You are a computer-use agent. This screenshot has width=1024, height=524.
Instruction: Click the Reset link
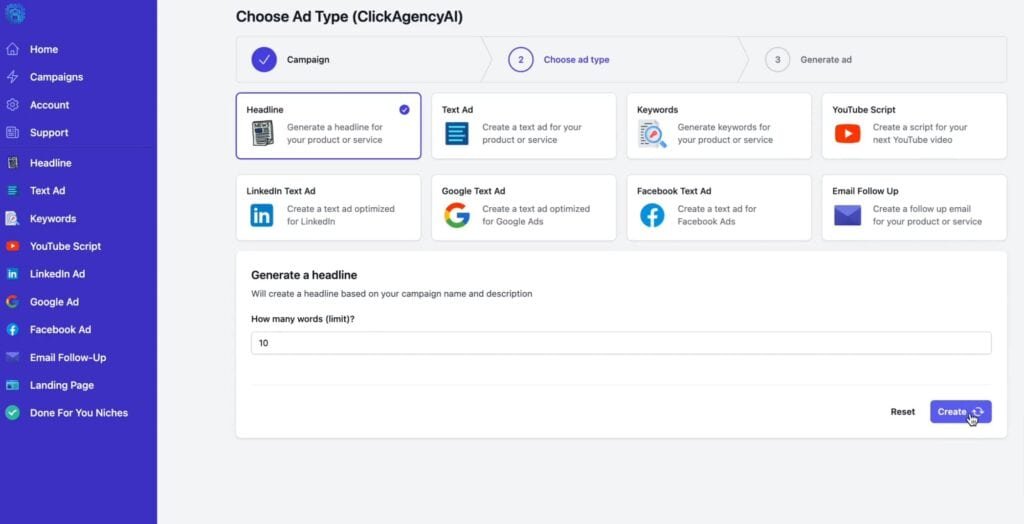tap(902, 412)
